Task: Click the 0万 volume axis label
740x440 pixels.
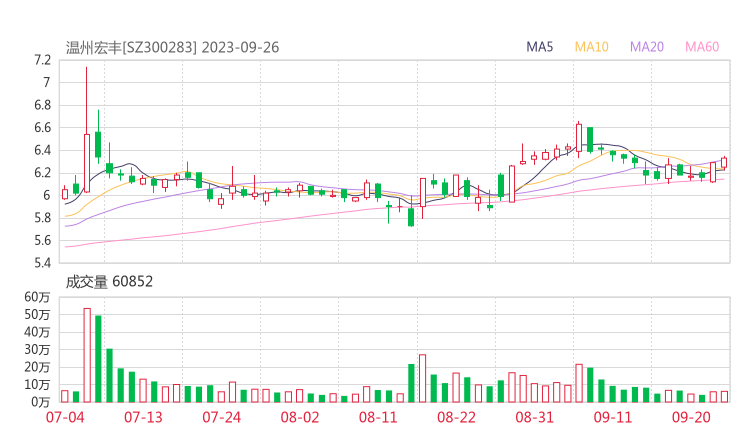Action: [41, 402]
